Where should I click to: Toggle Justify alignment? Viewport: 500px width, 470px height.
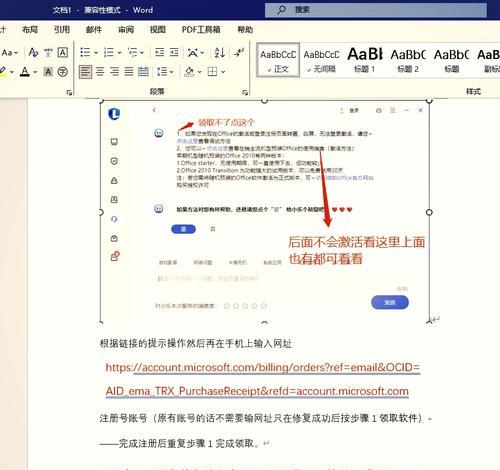(x=129, y=72)
